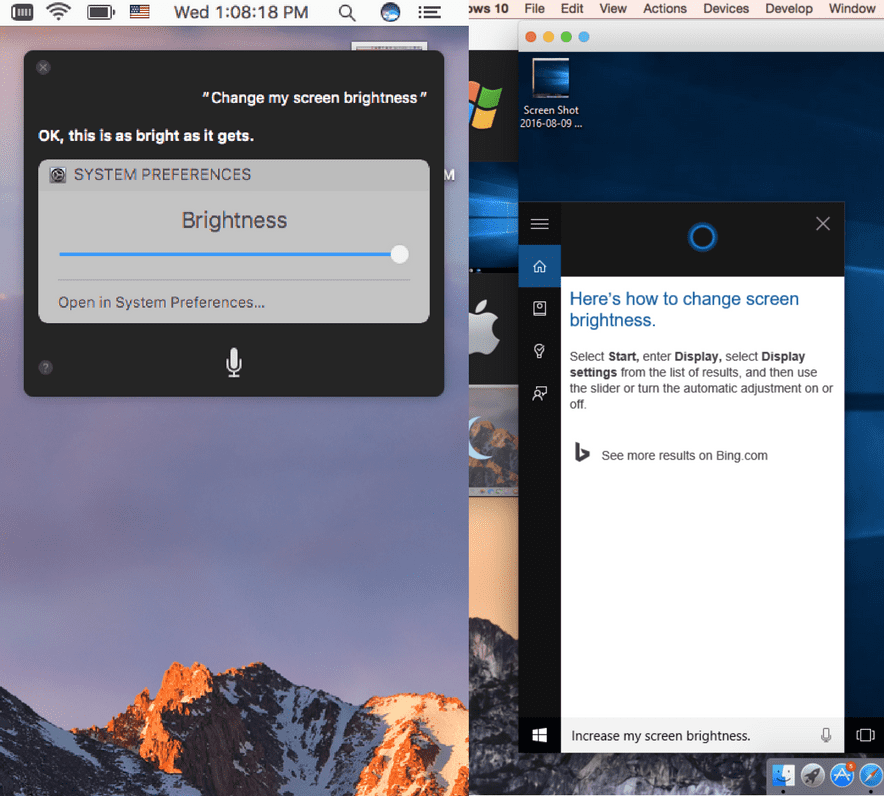Go to Cortana Home
The height and width of the screenshot is (796, 884).
tap(540, 266)
